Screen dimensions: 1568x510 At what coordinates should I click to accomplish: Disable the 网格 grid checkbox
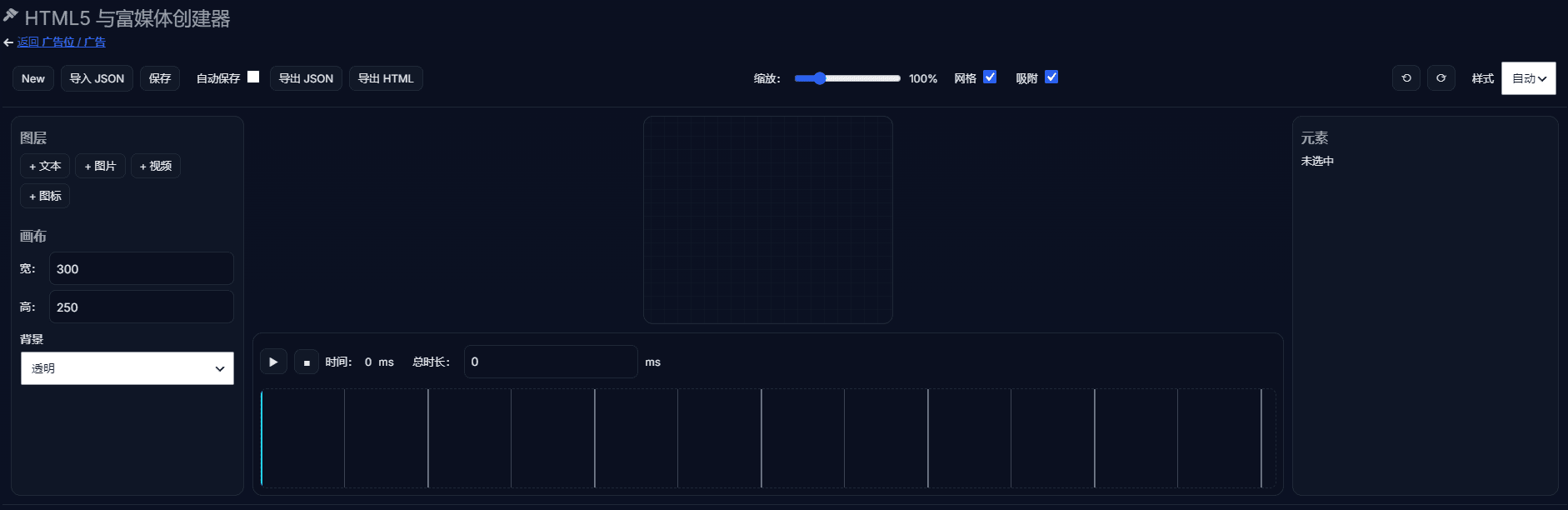click(990, 77)
